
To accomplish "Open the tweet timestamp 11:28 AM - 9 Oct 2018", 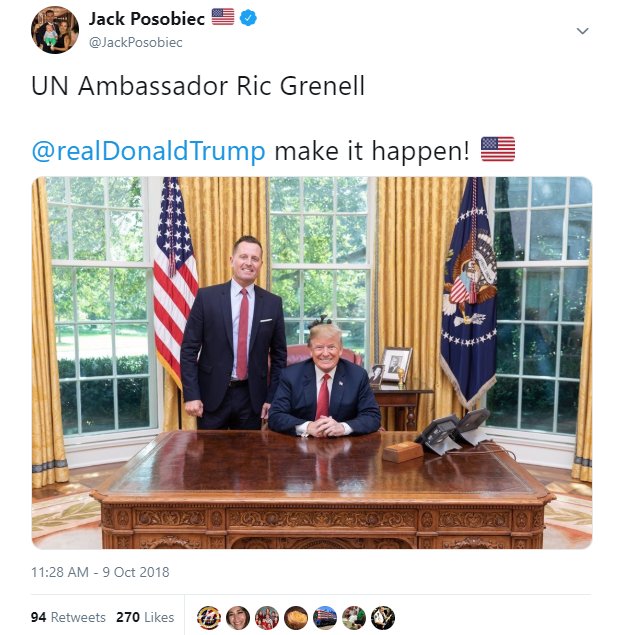I will point(100,572).
